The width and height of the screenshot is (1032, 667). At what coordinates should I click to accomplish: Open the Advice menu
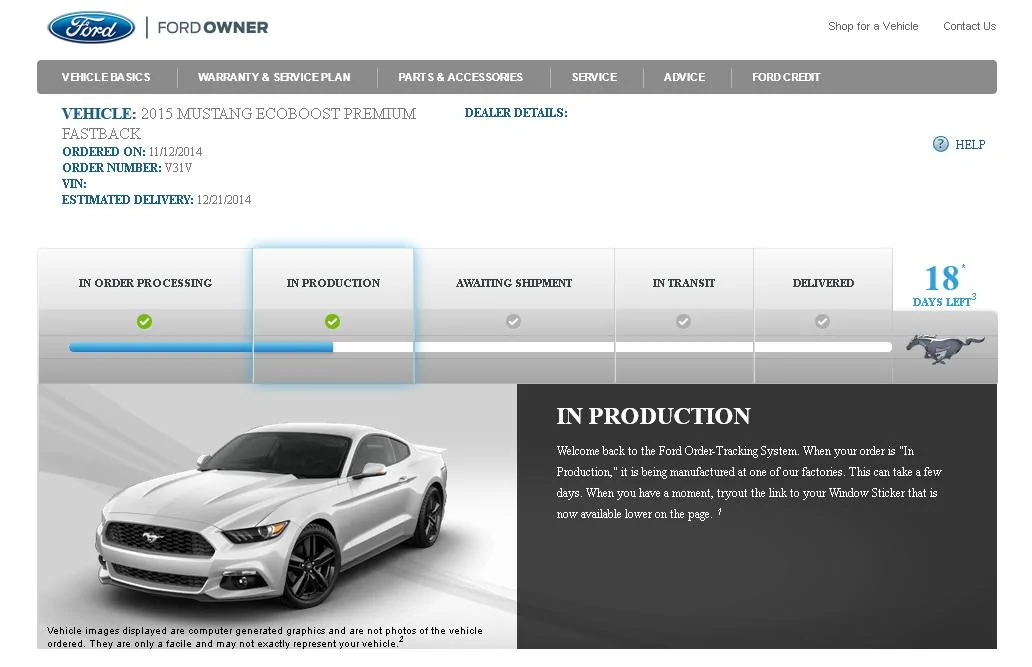point(684,77)
